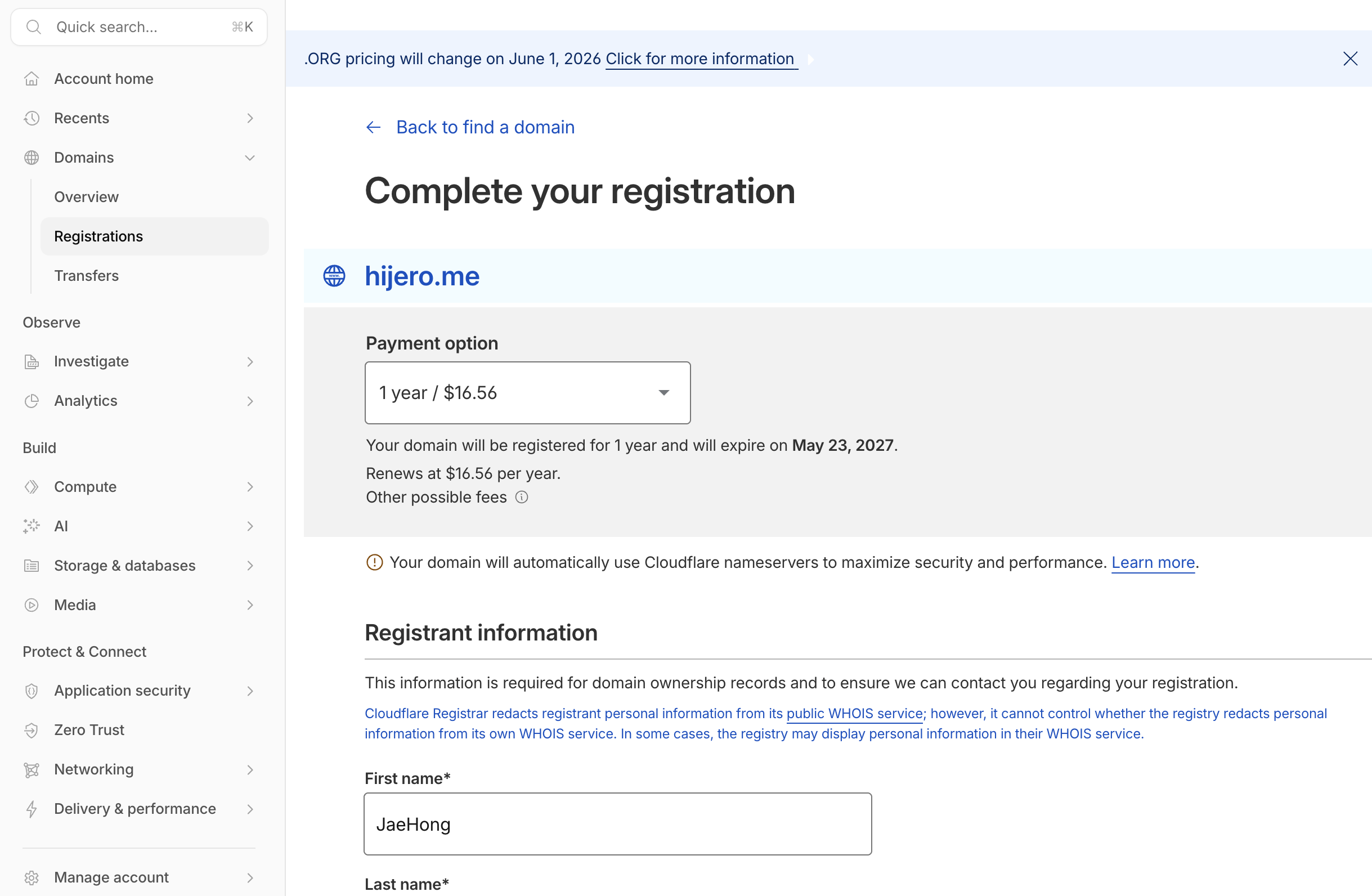Expand the Networking chevron
Screen dimensions: 1372x896
point(250,770)
